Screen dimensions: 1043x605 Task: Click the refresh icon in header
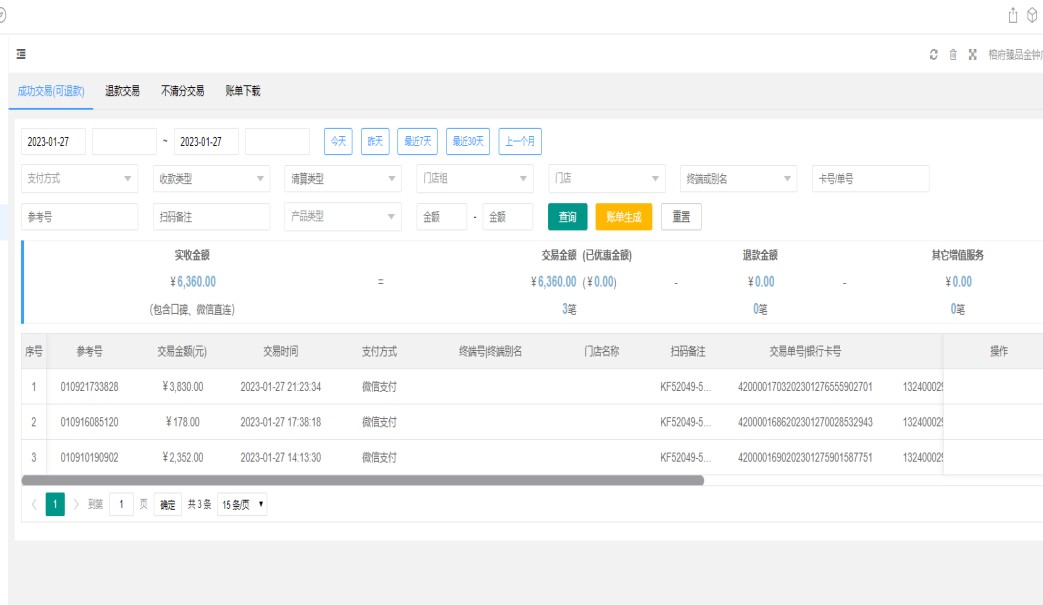(x=933, y=55)
